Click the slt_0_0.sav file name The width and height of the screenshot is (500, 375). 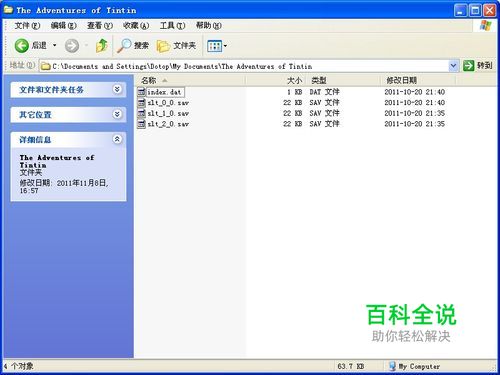168,103
